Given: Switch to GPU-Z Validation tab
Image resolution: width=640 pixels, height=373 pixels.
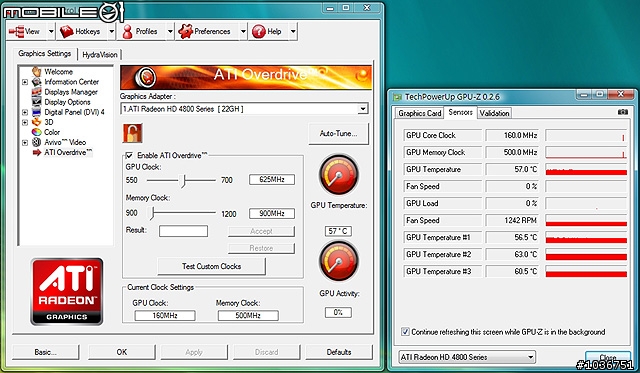Looking at the screenshot, I should (494, 113).
